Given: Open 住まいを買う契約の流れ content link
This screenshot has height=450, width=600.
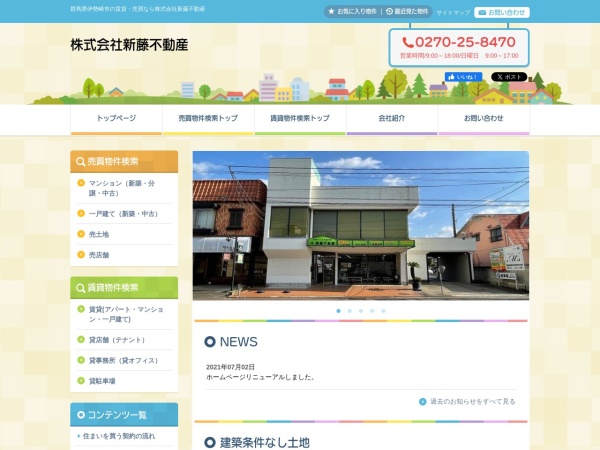Looking at the screenshot, I should [119, 436].
